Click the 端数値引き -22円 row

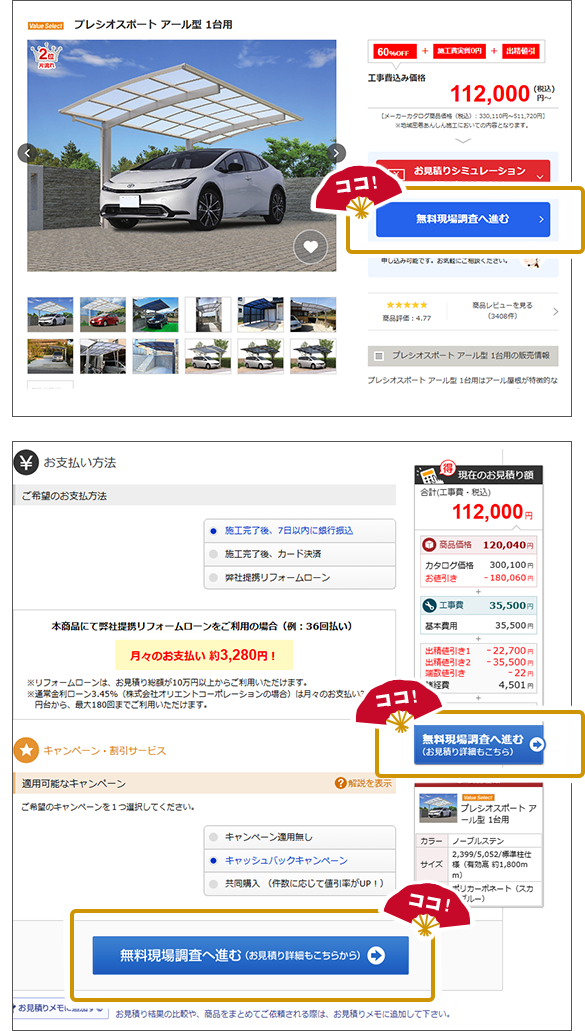tap(479, 673)
